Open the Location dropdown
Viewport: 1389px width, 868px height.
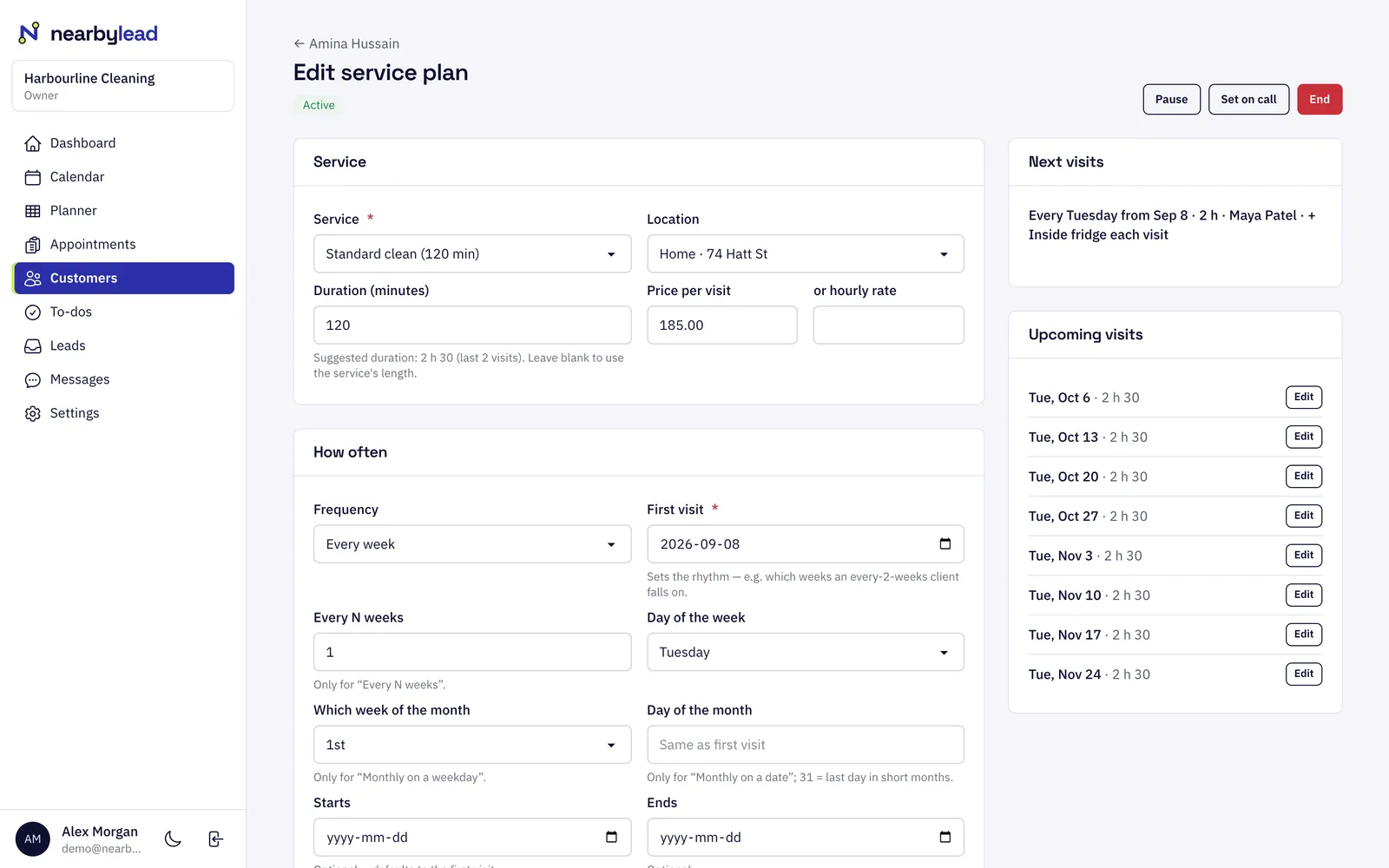click(806, 253)
